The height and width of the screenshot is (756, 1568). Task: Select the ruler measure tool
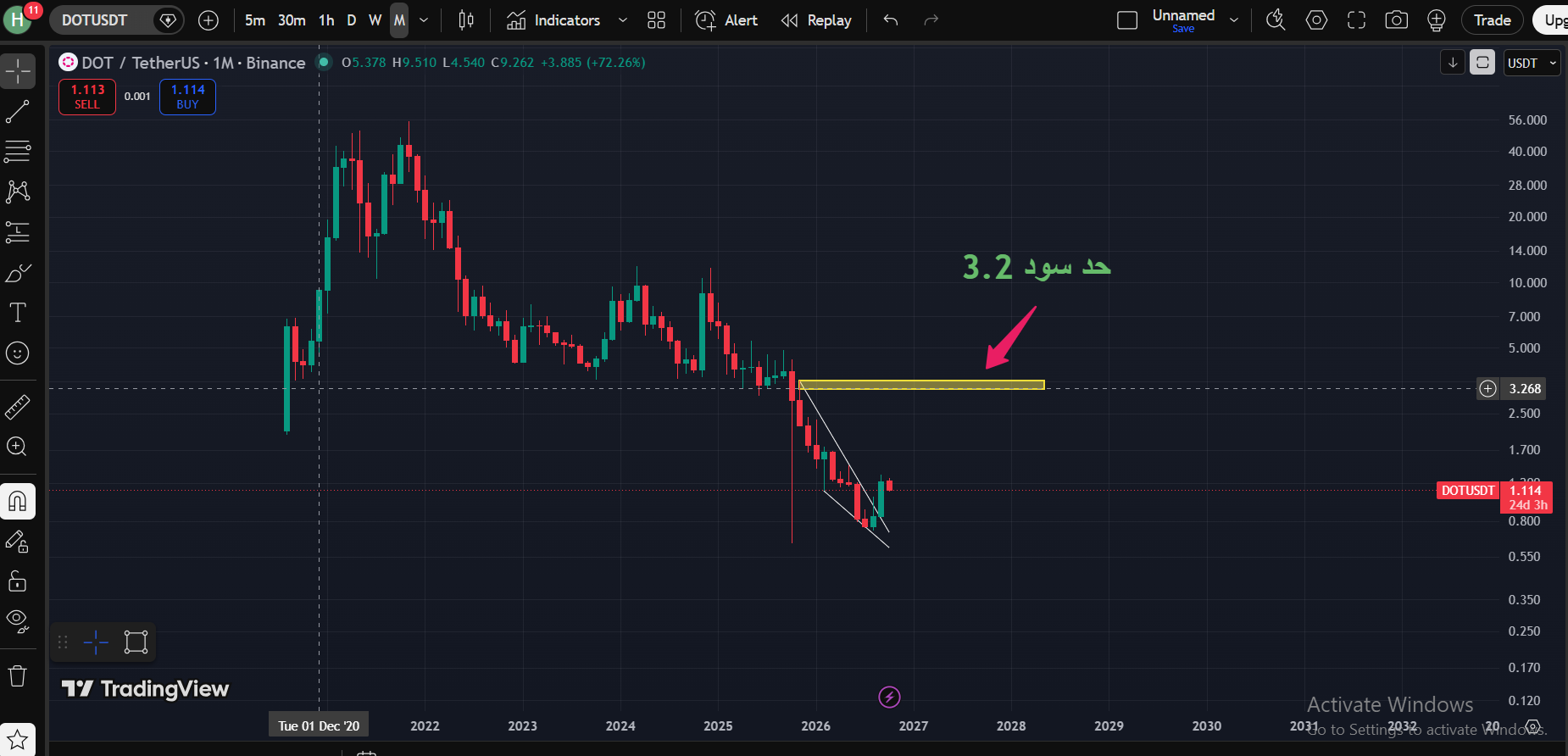(x=18, y=407)
